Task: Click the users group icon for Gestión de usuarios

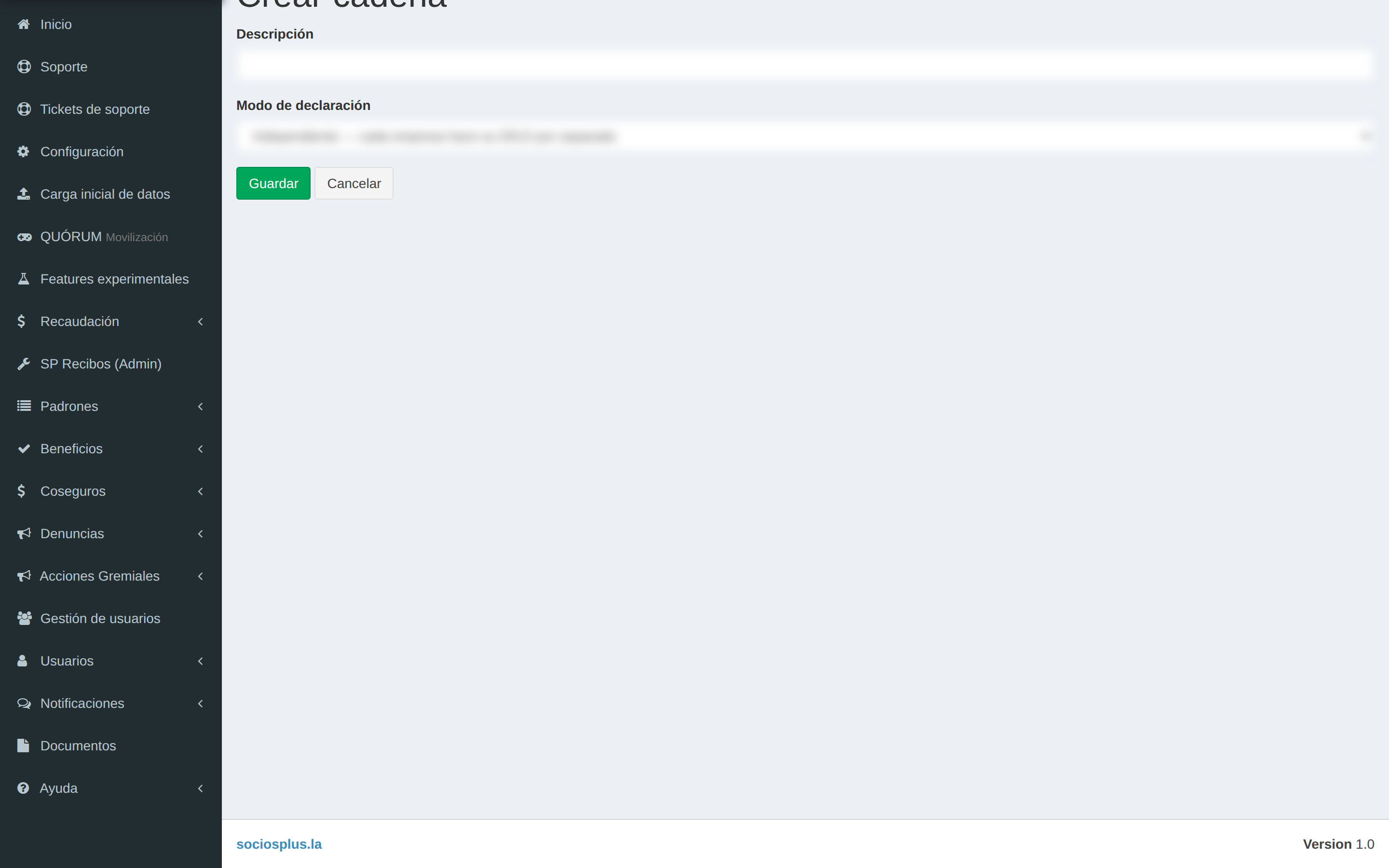Action: 24,618
